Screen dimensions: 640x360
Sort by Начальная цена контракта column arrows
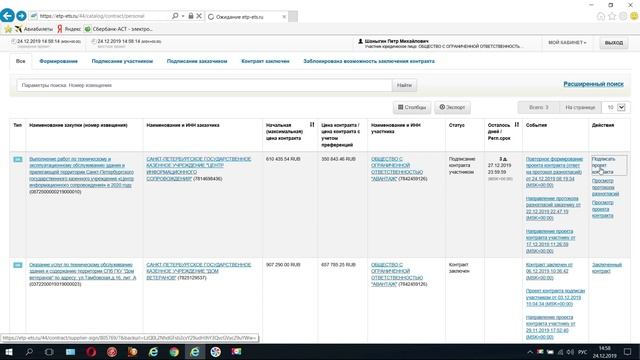point(312,124)
